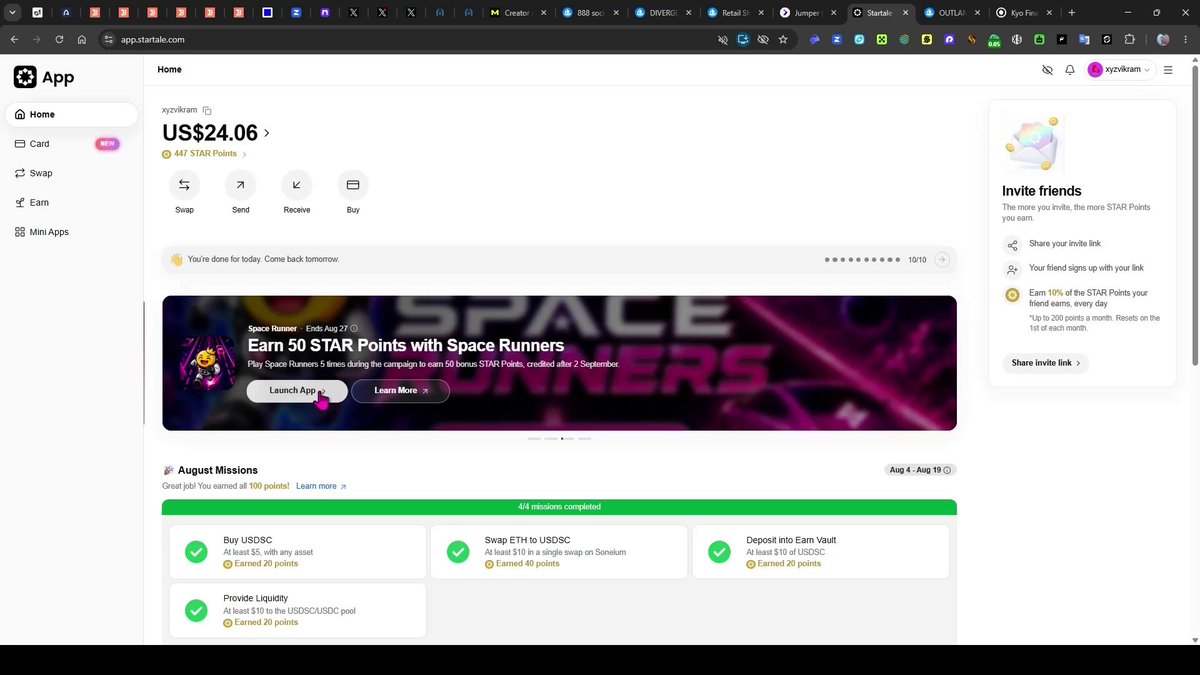Expand the US$24.06 balance details

coord(267,133)
